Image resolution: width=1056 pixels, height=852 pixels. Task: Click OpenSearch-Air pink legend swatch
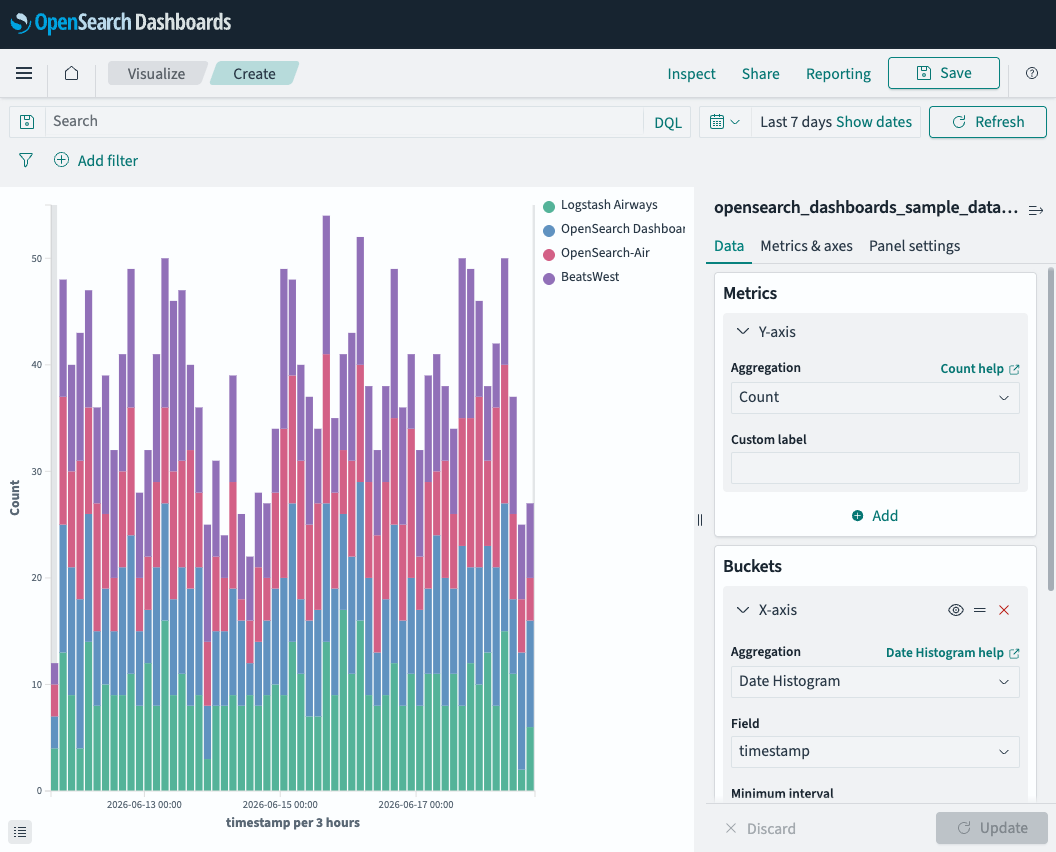coord(549,255)
